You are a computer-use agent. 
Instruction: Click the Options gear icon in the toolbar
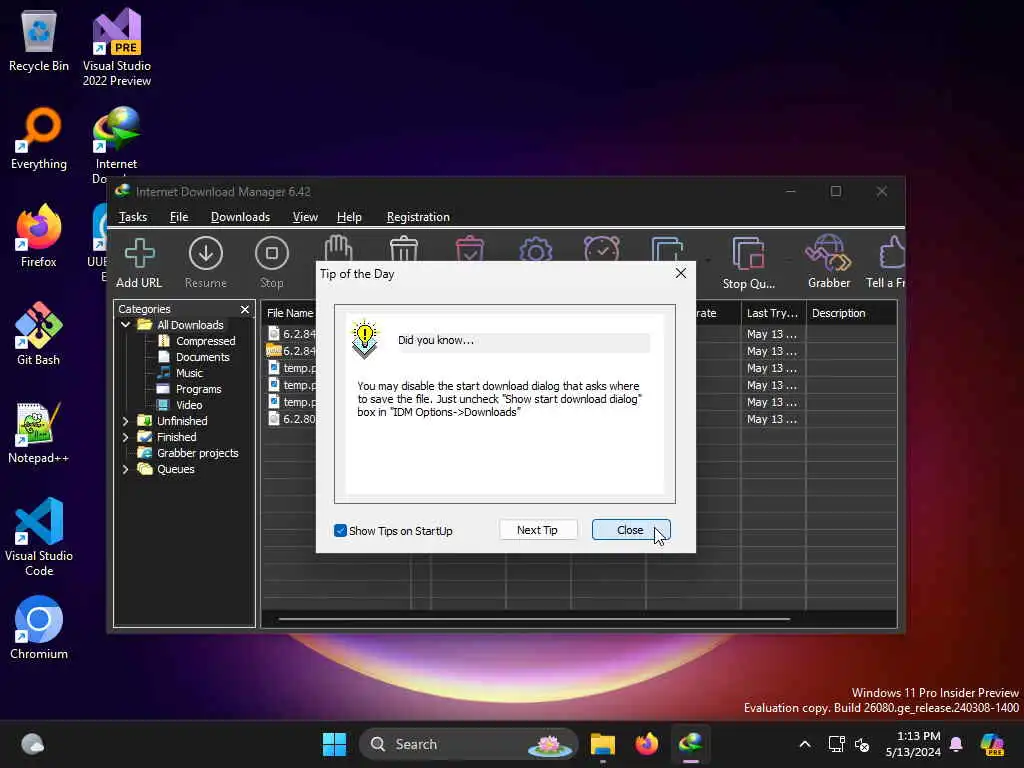click(x=536, y=249)
